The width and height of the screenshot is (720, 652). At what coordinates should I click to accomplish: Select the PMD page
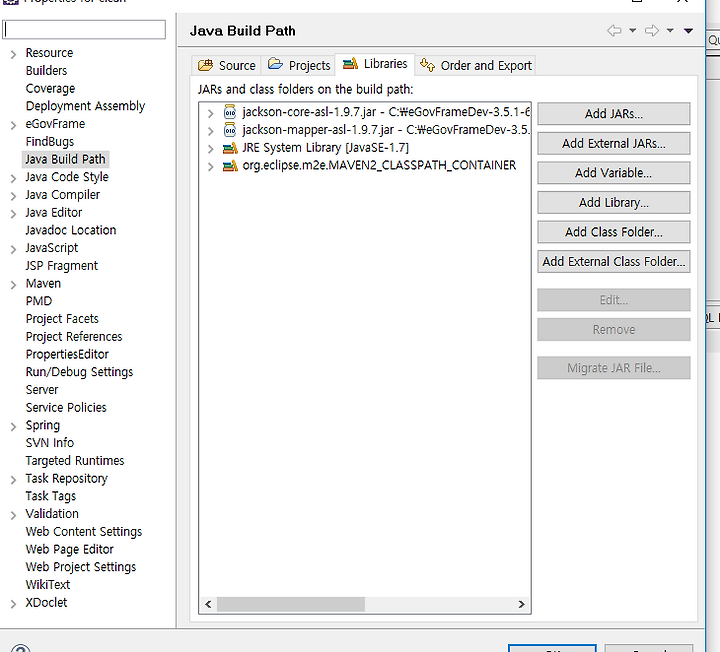(39, 301)
